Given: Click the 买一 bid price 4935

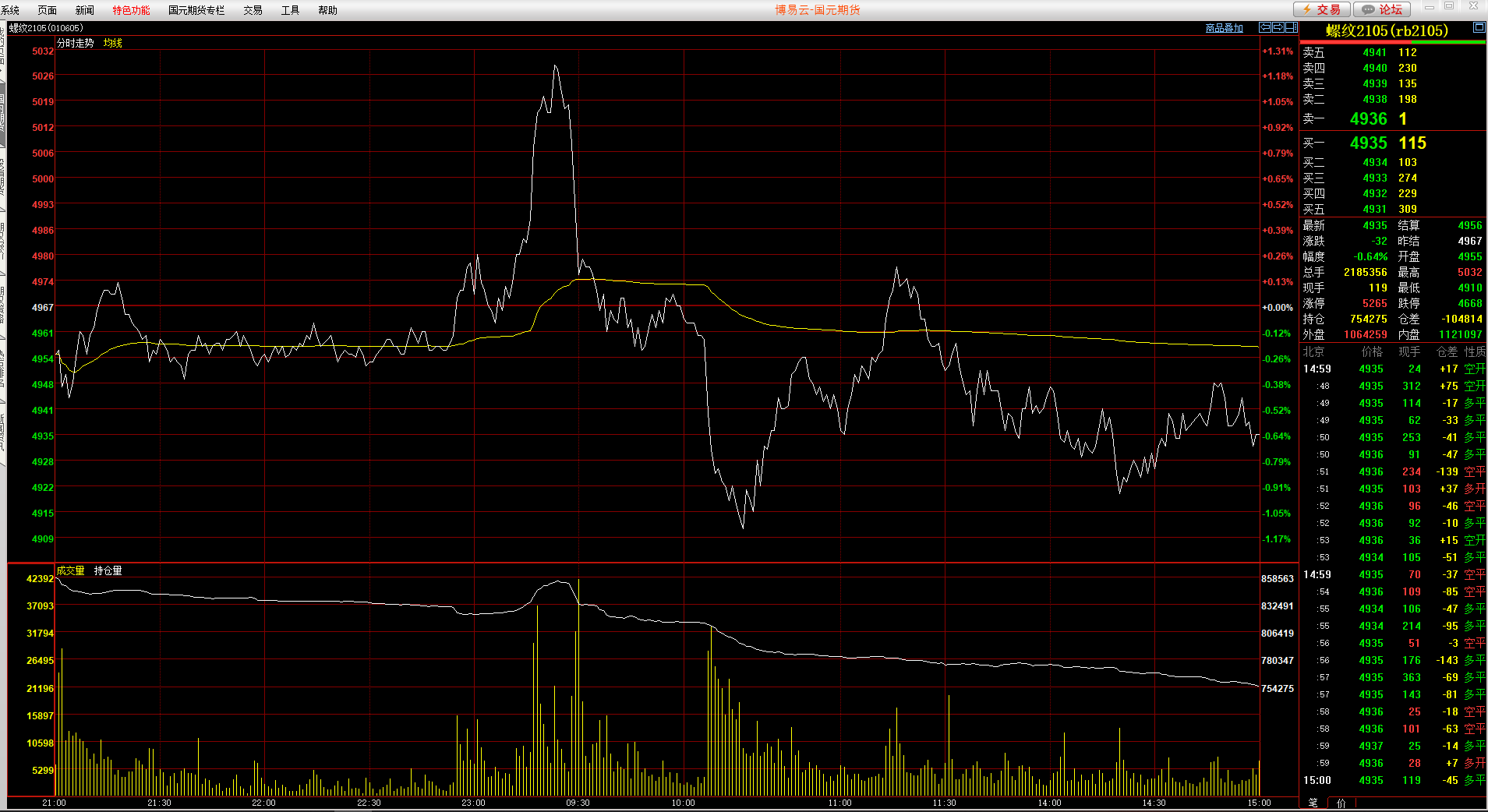Looking at the screenshot, I should [x=1368, y=143].
